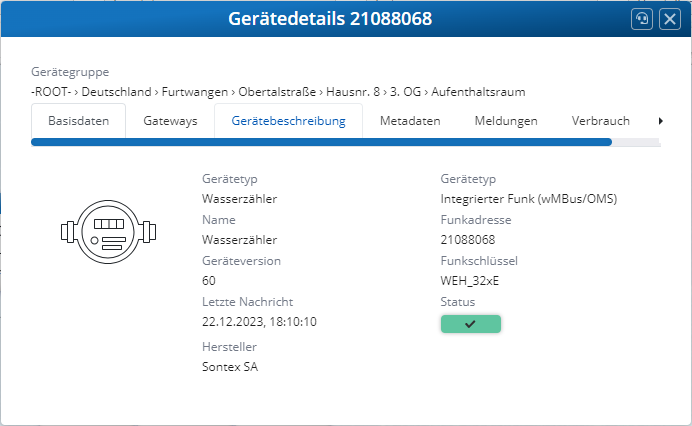Go to the Verbrauch tab

(x=600, y=121)
